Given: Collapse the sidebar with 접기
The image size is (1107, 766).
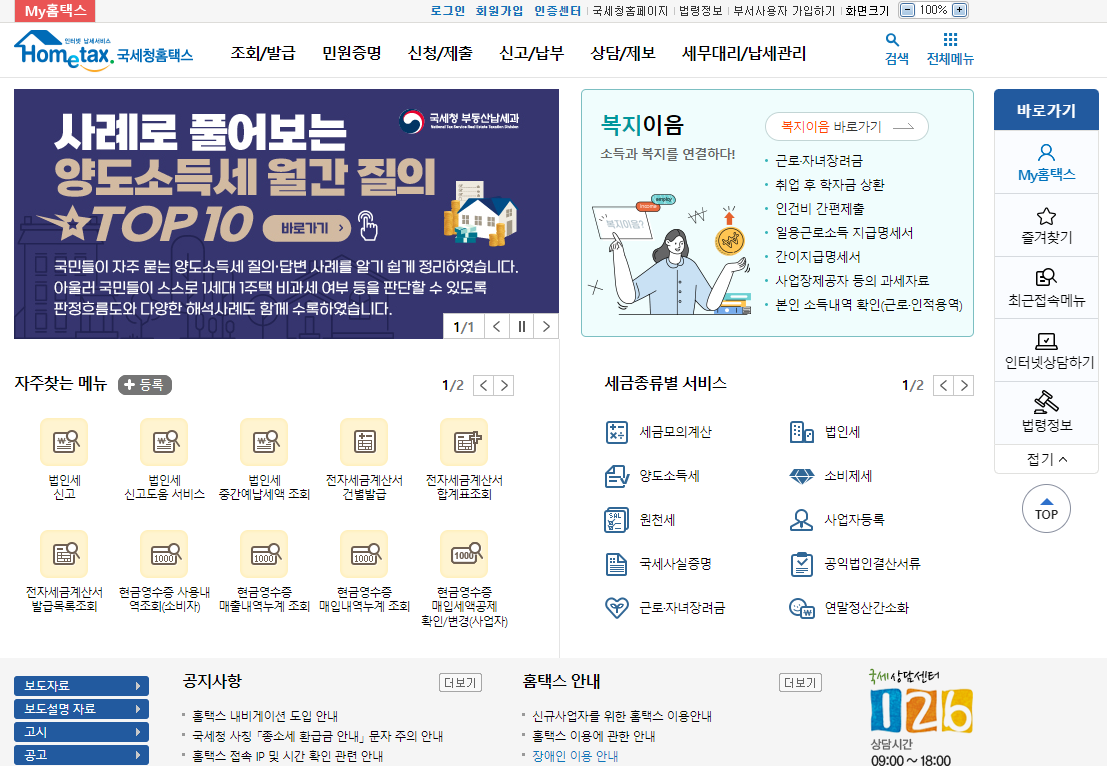Looking at the screenshot, I should [1046, 459].
